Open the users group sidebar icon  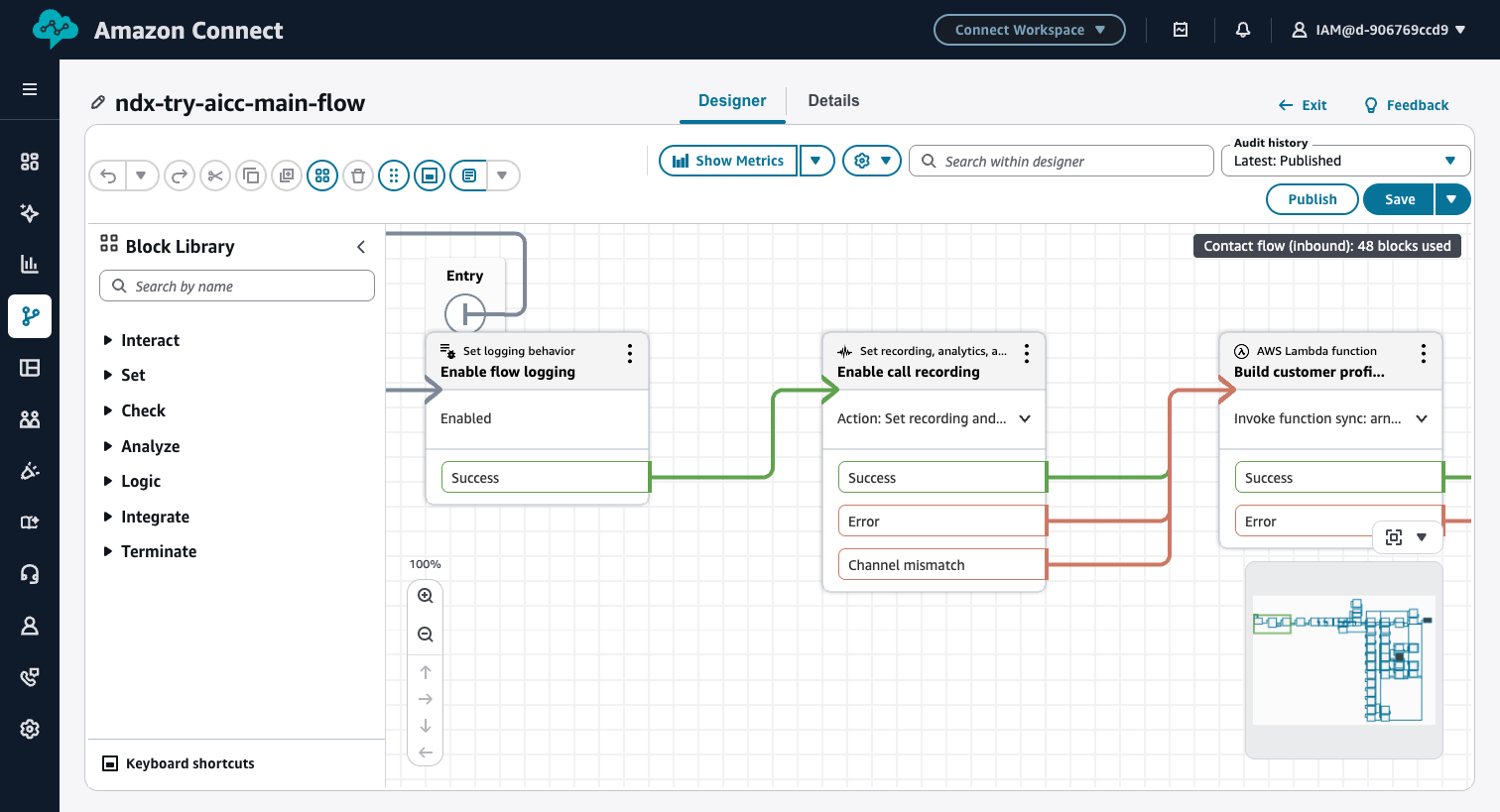tap(30, 419)
